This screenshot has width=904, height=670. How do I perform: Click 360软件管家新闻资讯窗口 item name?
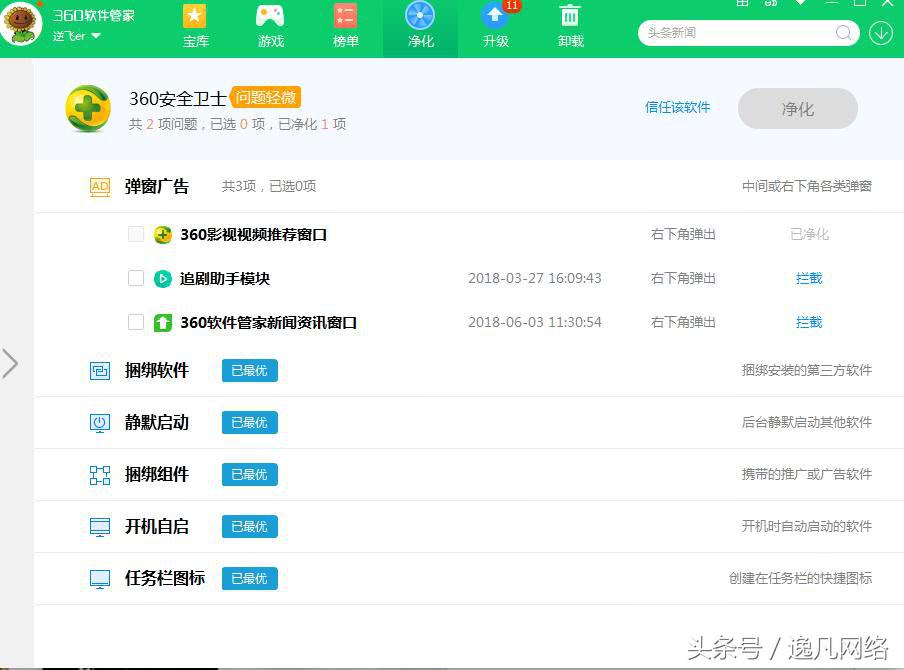(269, 323)
